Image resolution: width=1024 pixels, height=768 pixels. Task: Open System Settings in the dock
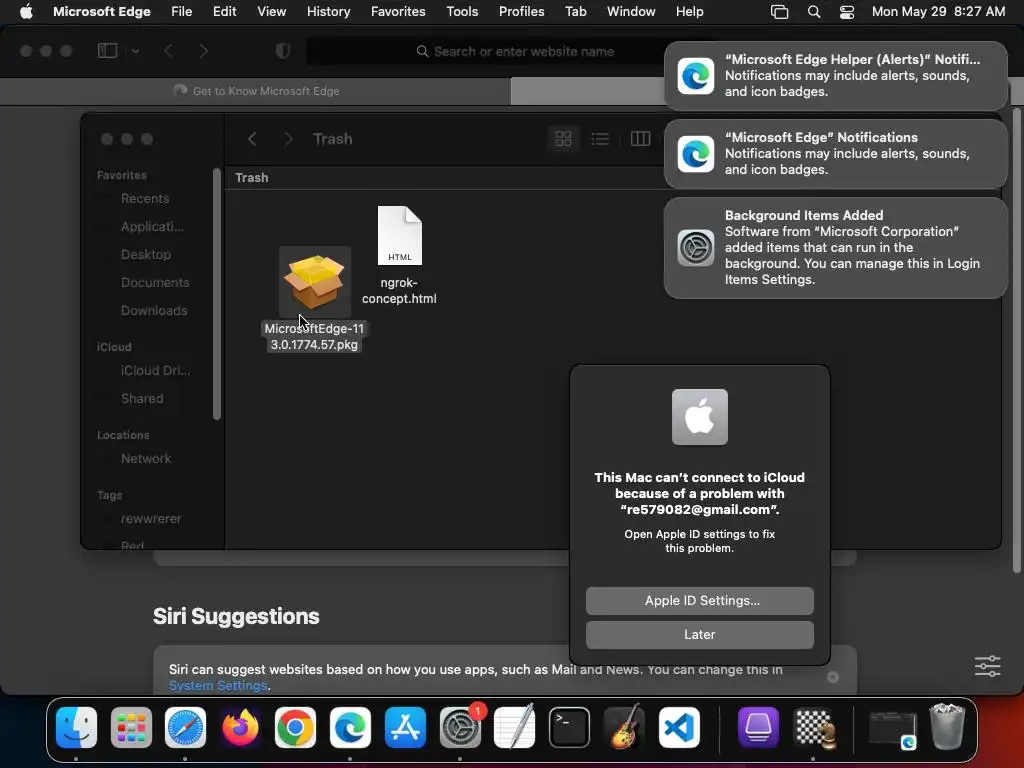tap(460, 728)
